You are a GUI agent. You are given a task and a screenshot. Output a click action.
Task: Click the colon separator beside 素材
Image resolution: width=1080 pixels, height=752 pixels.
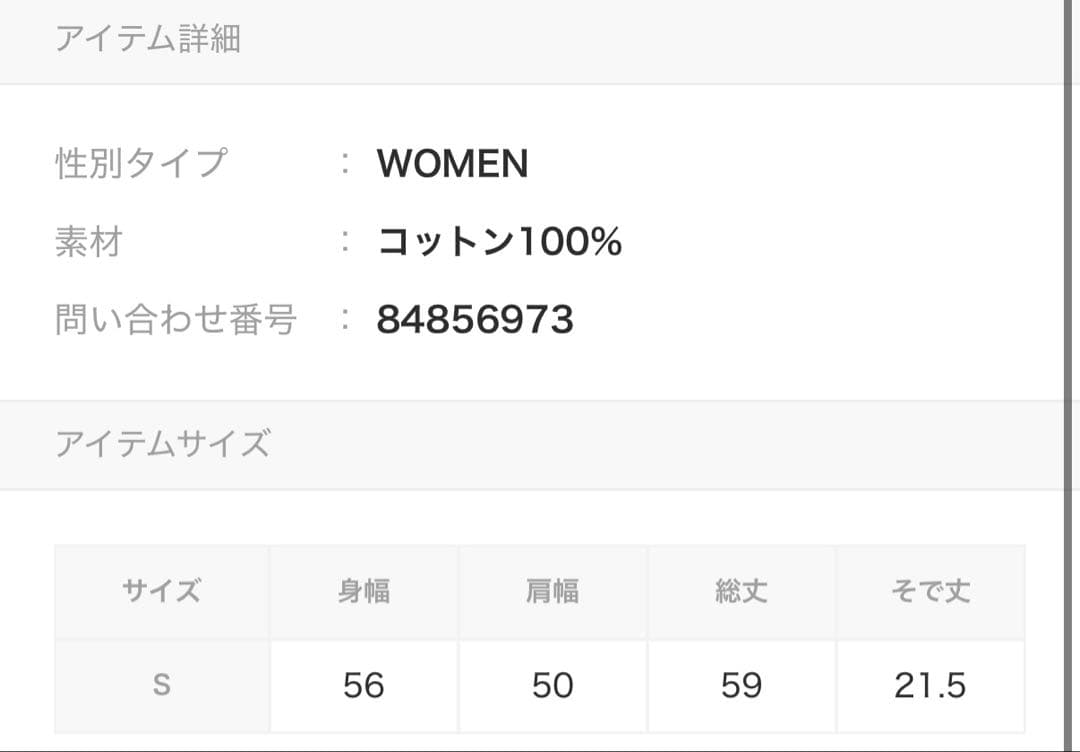(346, 242)
